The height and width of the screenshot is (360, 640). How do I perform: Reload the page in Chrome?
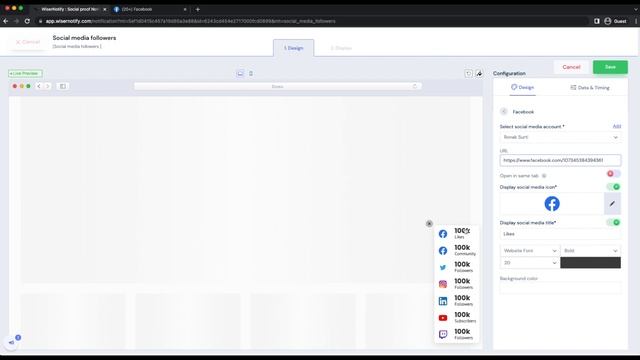tap(27, 21)
